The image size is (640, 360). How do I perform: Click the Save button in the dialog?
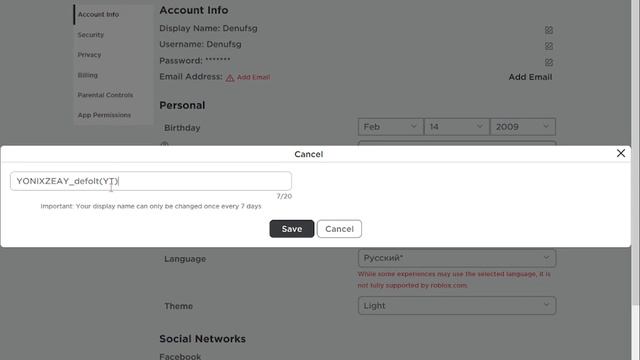(292, 229)
